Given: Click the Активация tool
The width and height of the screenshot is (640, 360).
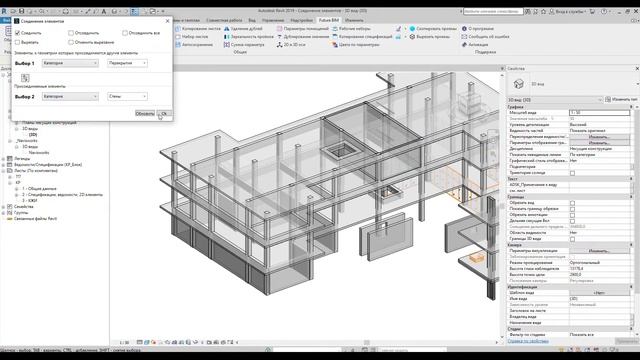Looking at the screenshot, I should click(475, 45).
